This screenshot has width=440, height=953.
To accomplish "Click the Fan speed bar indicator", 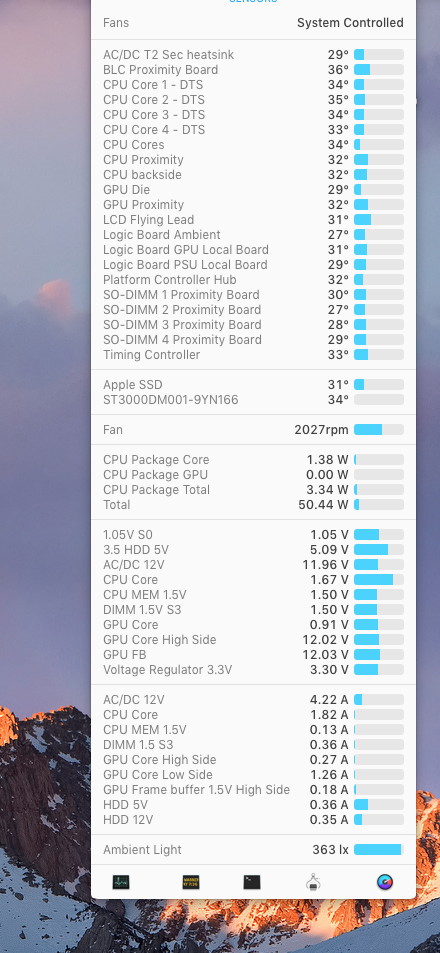I will tap(379, 430).
